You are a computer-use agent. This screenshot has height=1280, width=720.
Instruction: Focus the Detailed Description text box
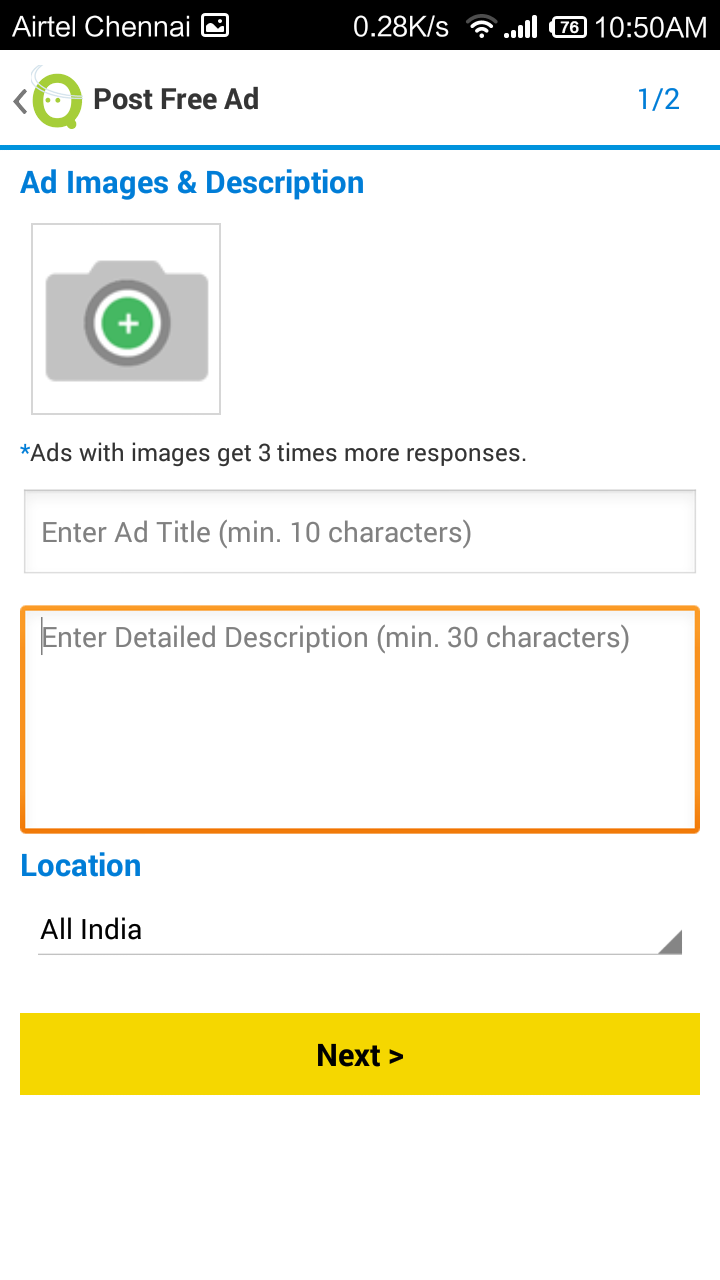coord(360,719)
